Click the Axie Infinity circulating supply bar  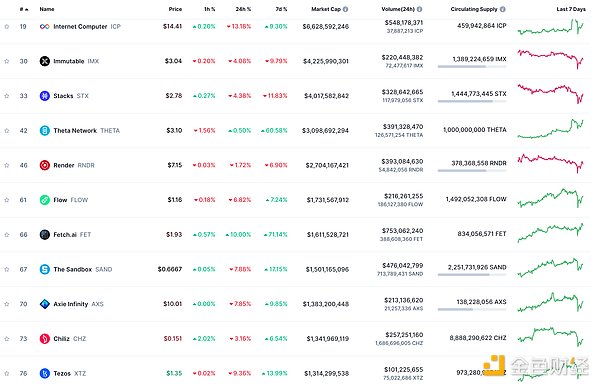click(472, 309)
